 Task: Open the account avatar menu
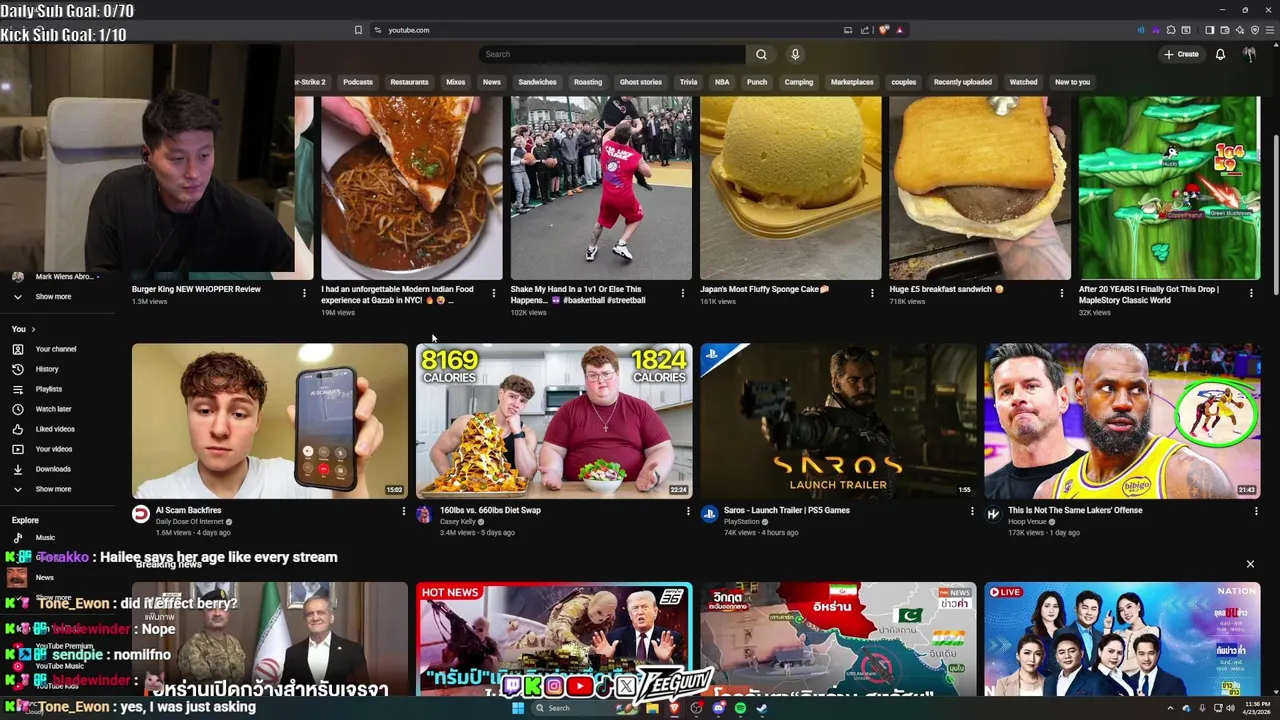point(1249,54)
